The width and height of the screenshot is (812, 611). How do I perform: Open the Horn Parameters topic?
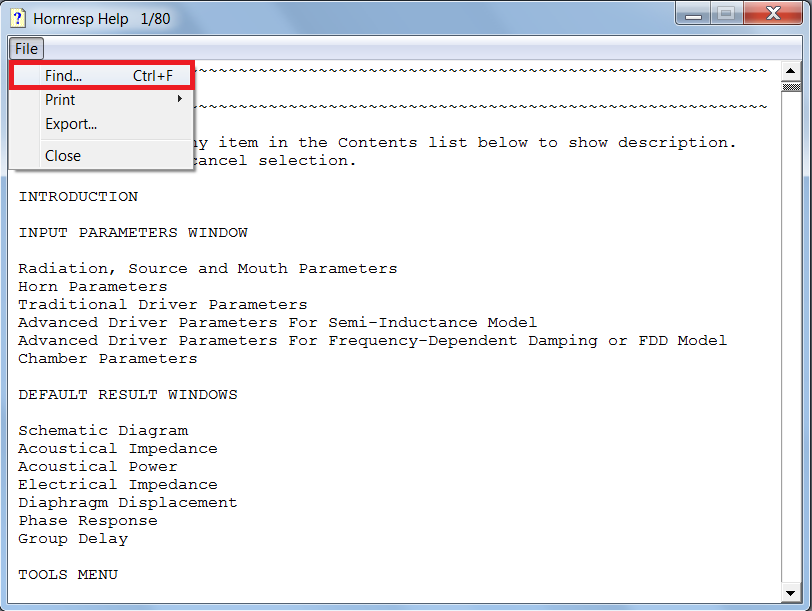(x=93, y=286)
